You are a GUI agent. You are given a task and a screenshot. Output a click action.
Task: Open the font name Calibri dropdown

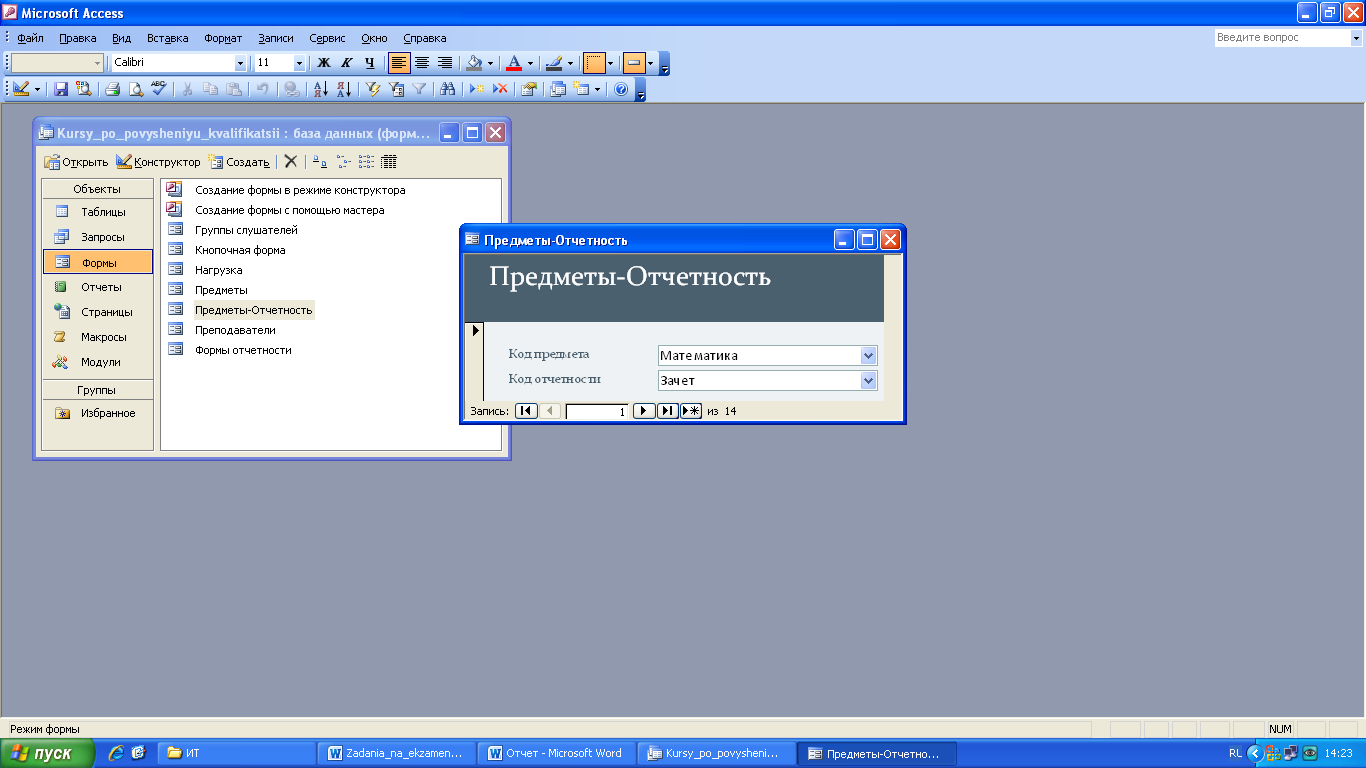point(240,63)
